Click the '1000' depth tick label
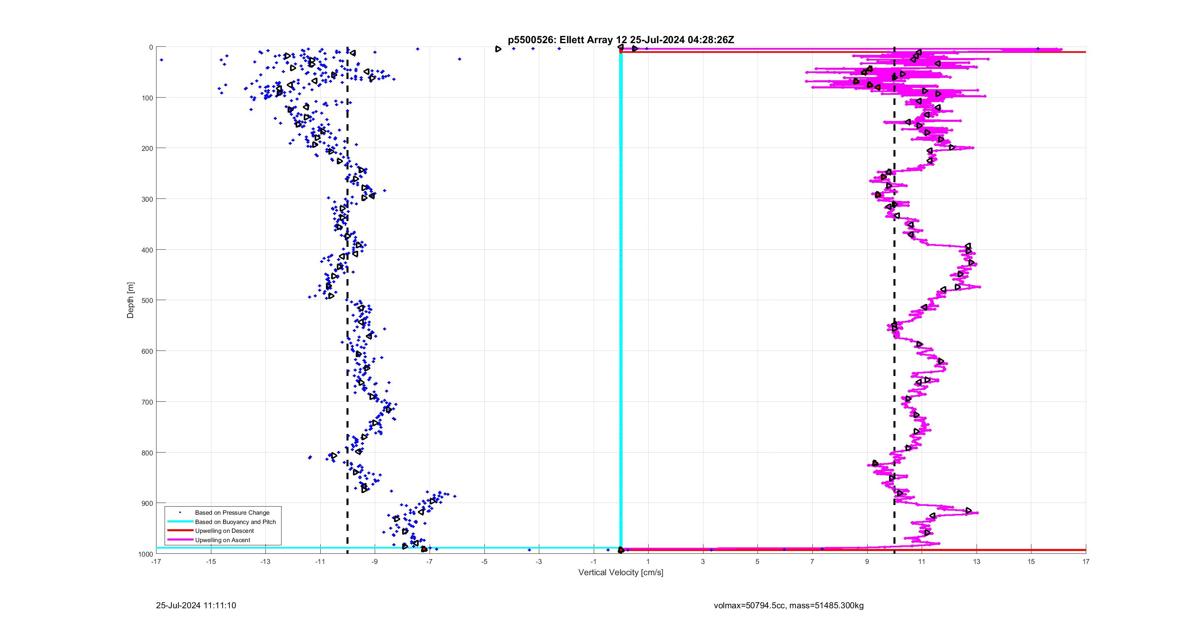 [x=144, y=554]
